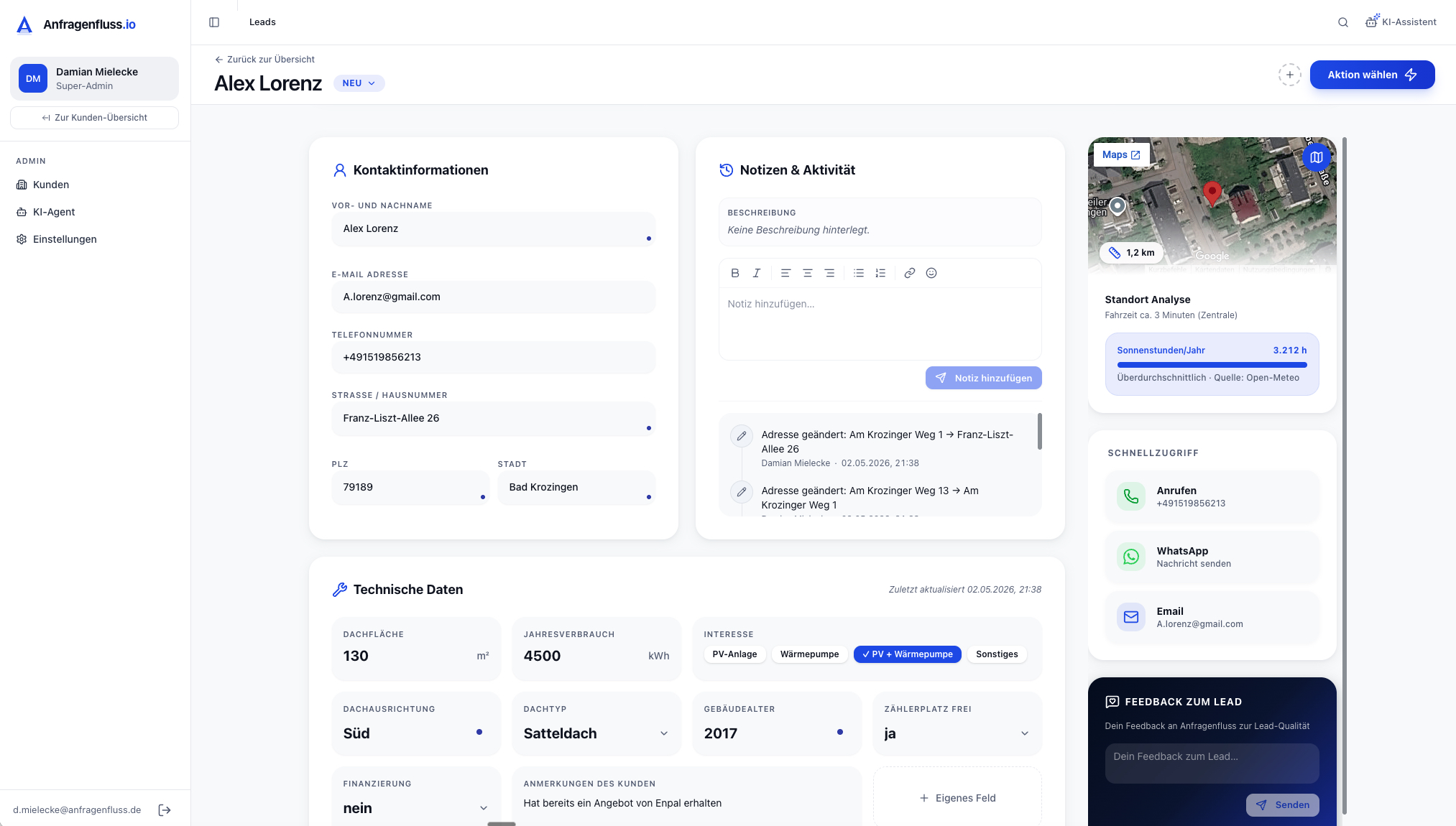Click the Jahresverbrauch 4500 value
This screenshot has width=1456, height=826.
(x=542, y=656)
